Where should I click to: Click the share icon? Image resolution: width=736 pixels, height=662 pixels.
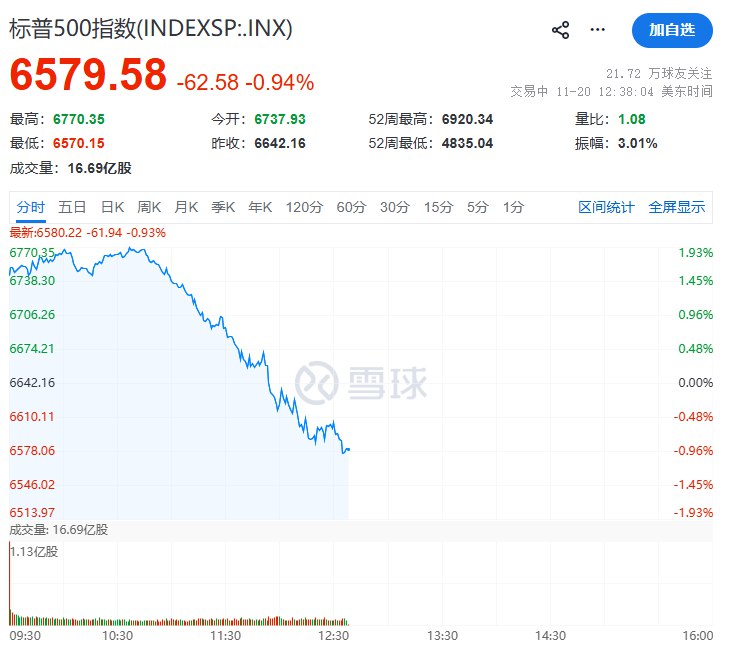[x=560, y=30]
